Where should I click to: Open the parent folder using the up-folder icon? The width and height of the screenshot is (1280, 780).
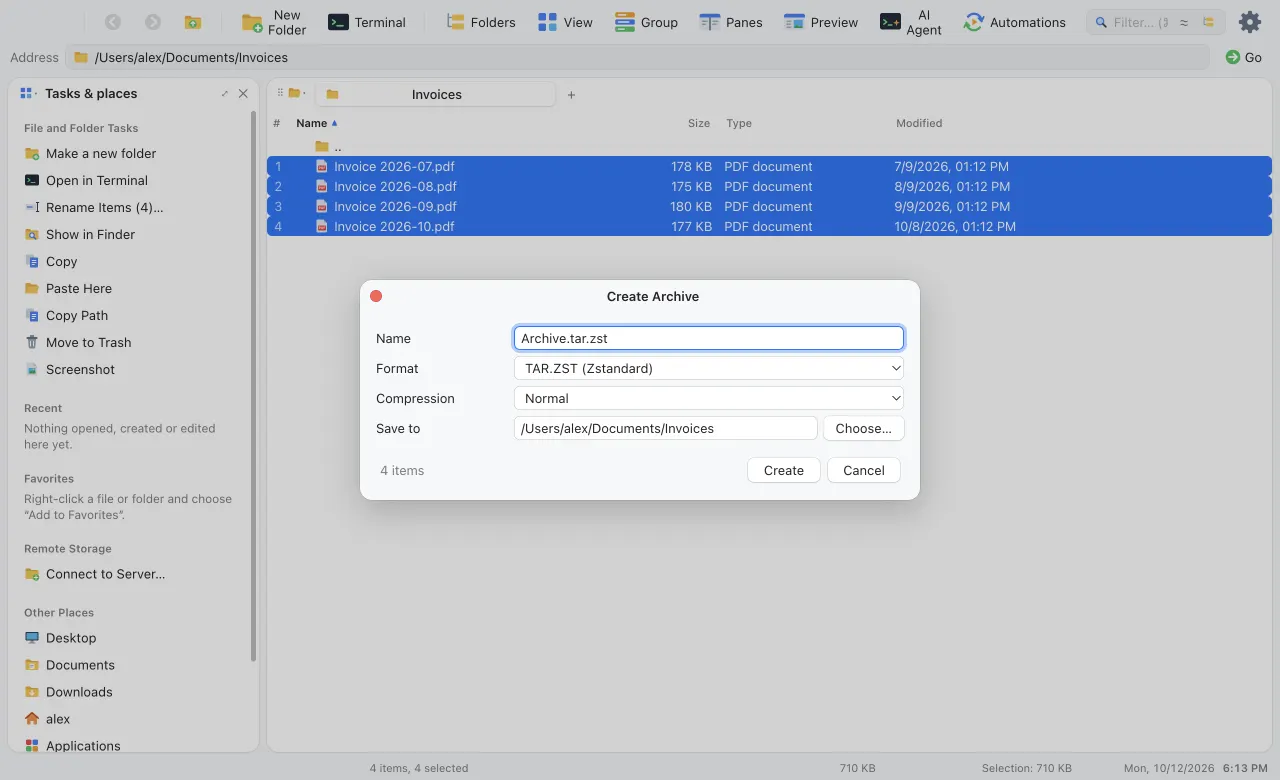[193, 22]
